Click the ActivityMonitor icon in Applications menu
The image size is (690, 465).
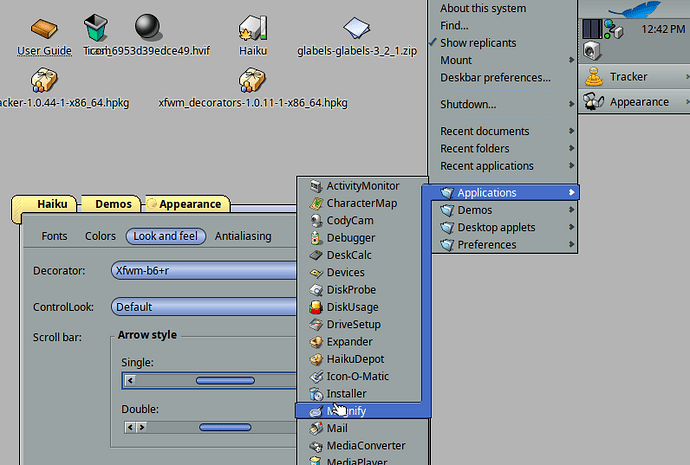pos(316,186)
